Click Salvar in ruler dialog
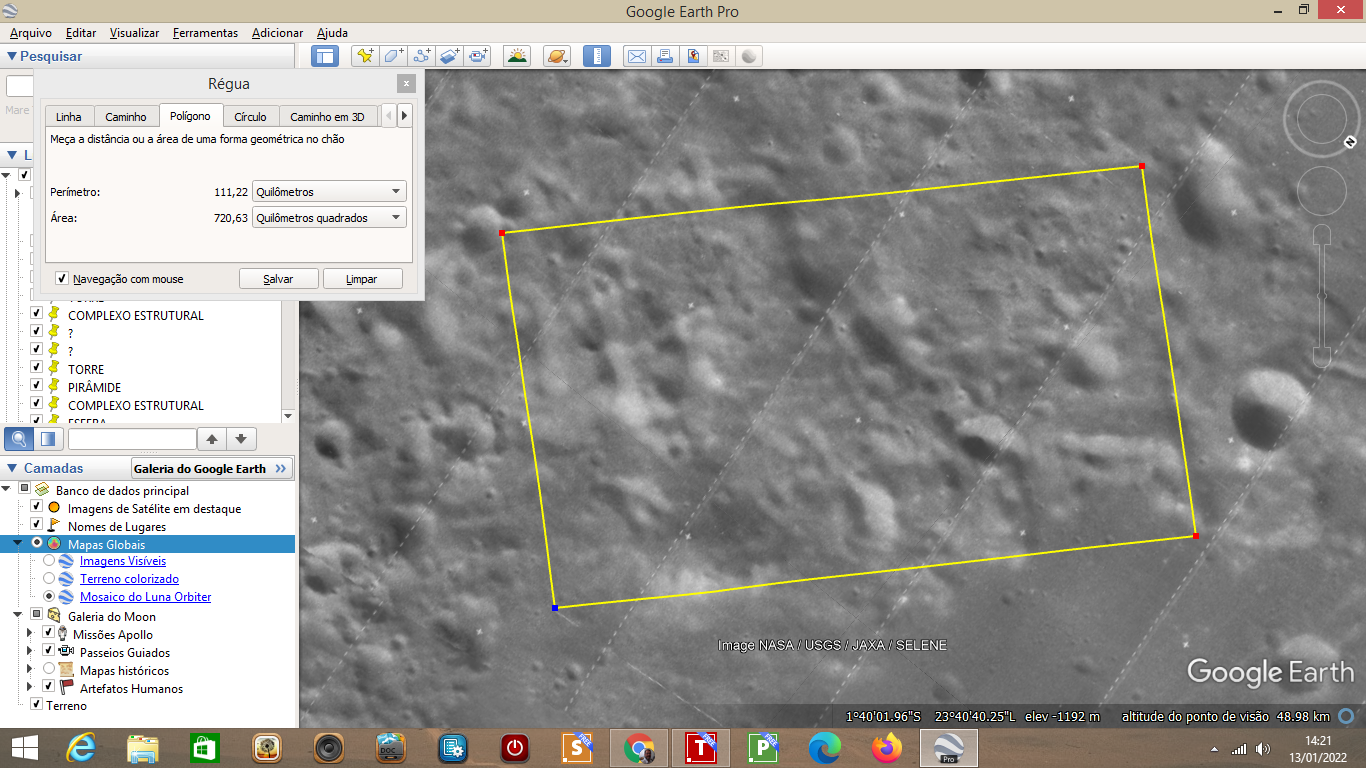The width and height of the screenshot is (1366, 768). coord(279,279)
